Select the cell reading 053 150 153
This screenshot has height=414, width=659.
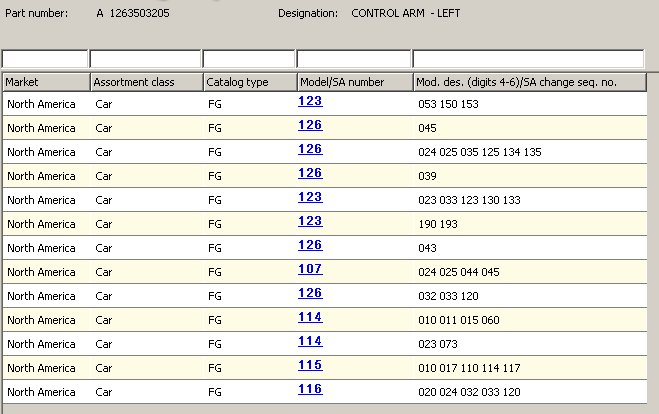[x=448, y=104]
